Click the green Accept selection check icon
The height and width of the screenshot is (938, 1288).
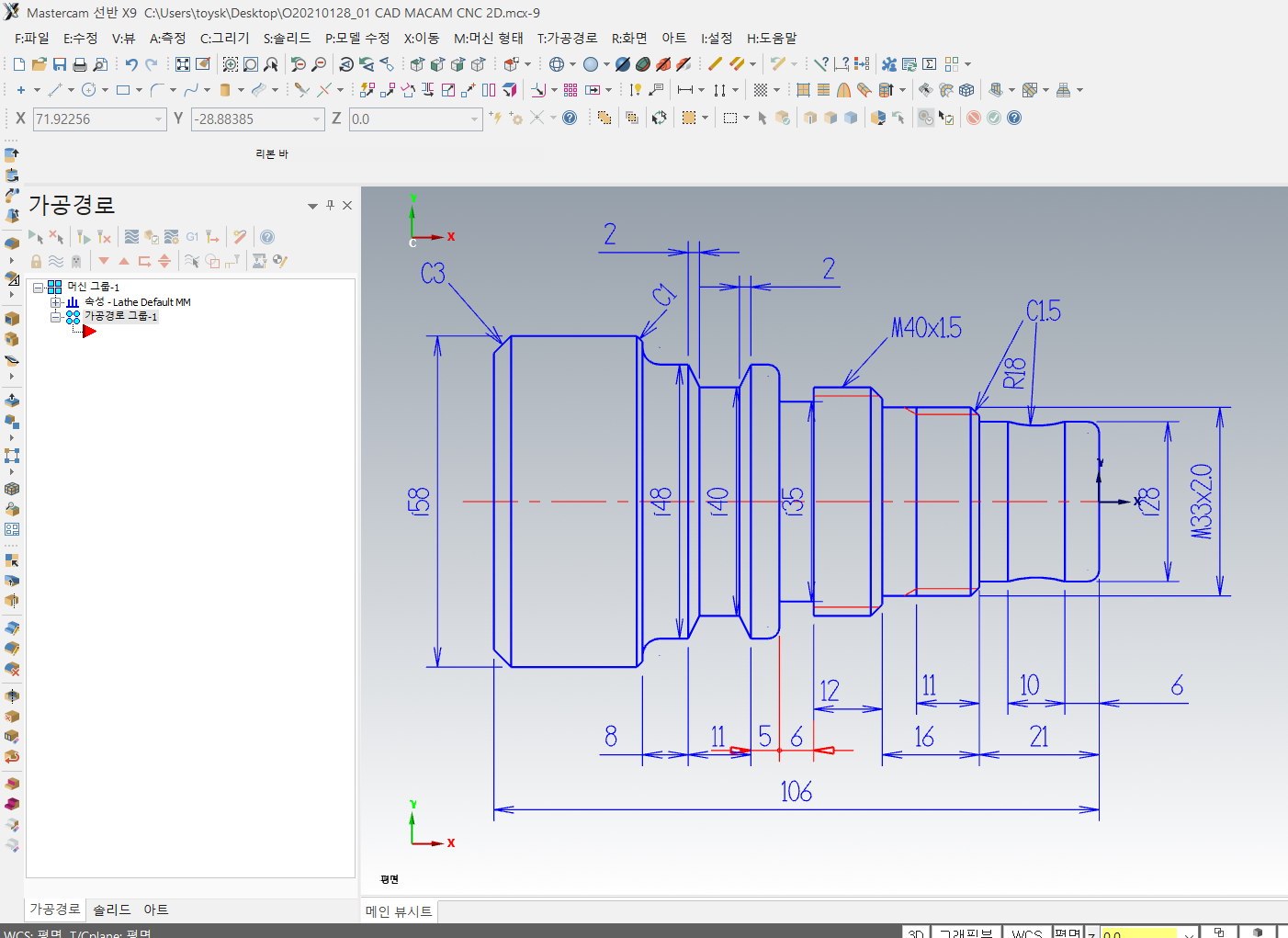(x=994, y=118)
